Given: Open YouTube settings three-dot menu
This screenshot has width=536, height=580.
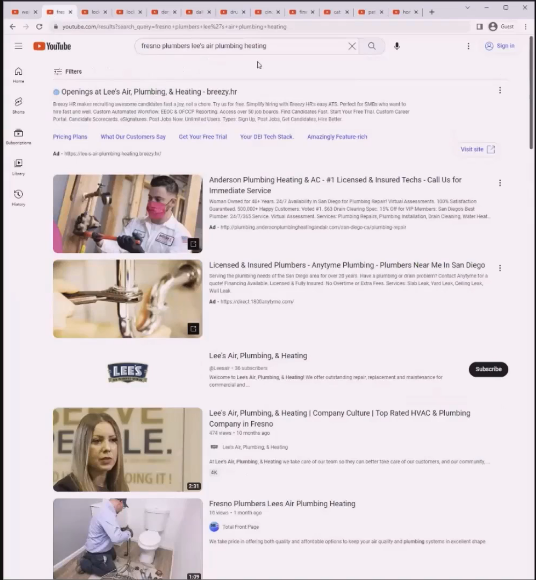Looking at the screenshot, I should pos(468,46).
